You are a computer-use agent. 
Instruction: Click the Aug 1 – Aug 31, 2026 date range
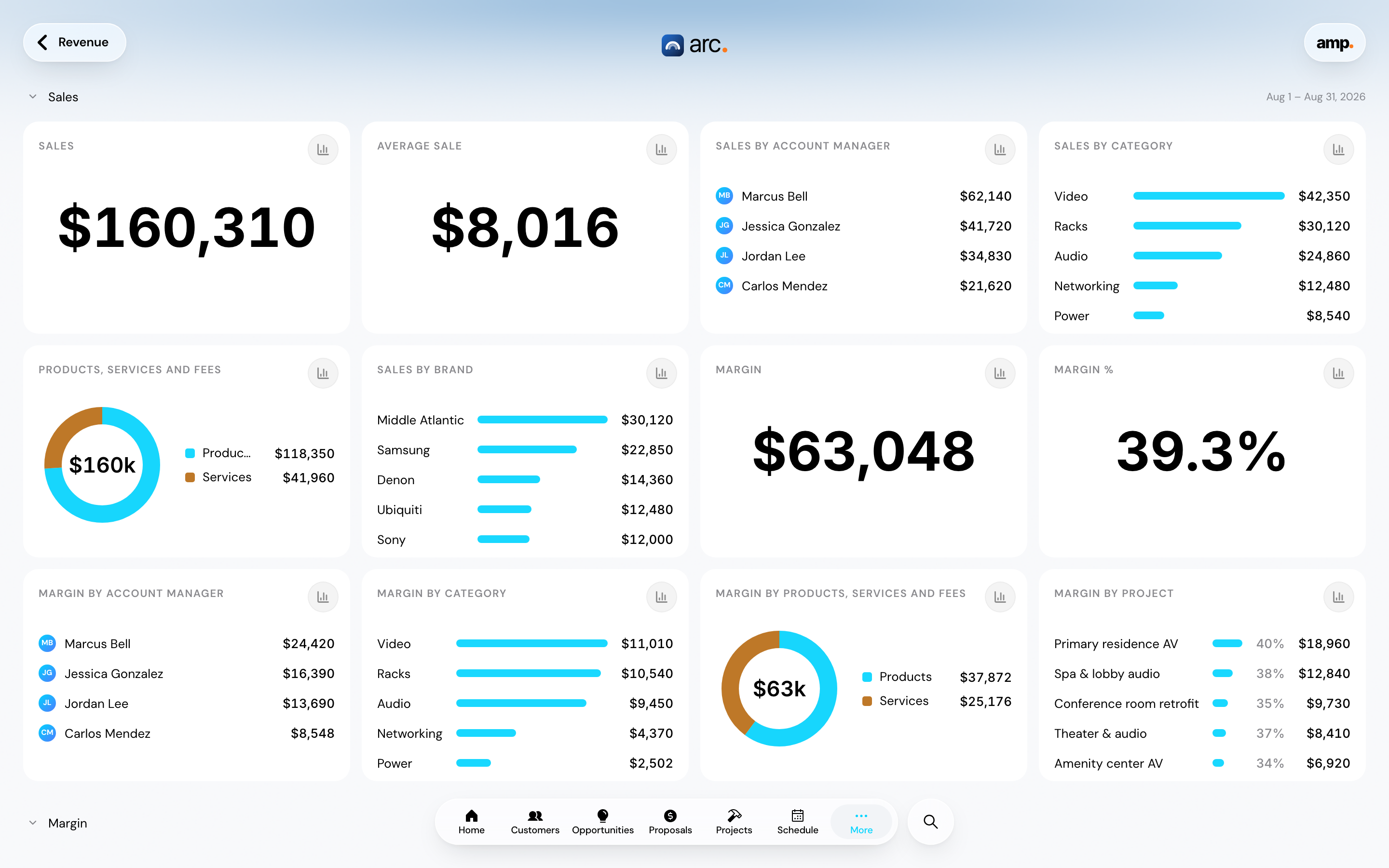[x=1316, y=96]
